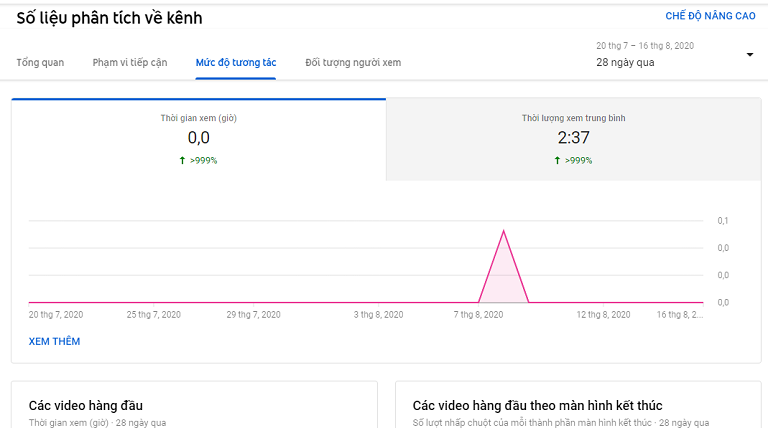Click the 2:37 average view duration value
The width and height of the screenshot is (768, 428).
(574, 138)
